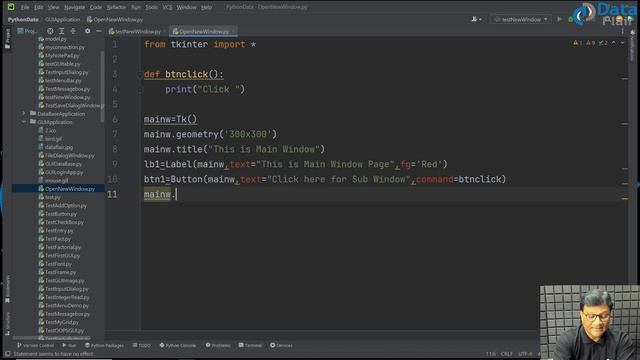Toggle the Project tool window sidebar button
Image resolution: width=640 pixels, height=360 pixels.
pos(7,38)
